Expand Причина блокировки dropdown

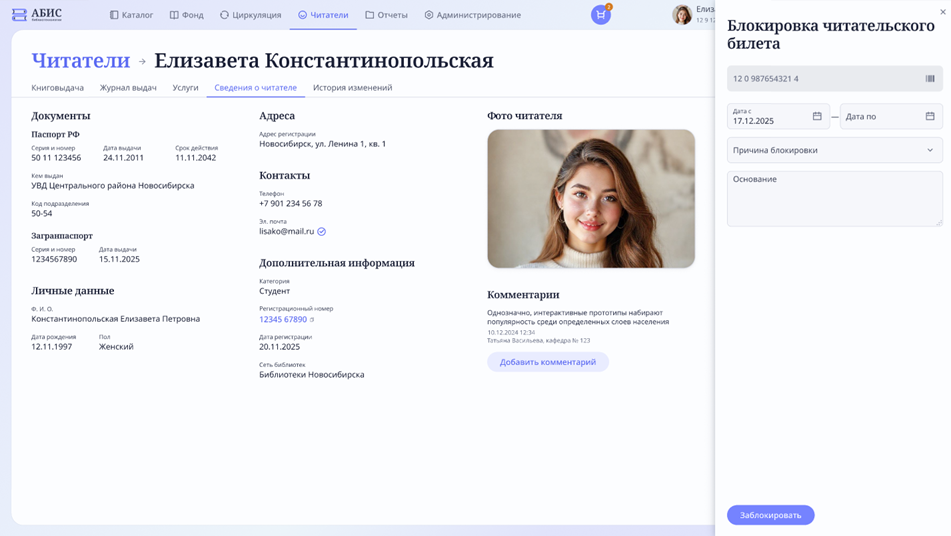coord(835,150)
